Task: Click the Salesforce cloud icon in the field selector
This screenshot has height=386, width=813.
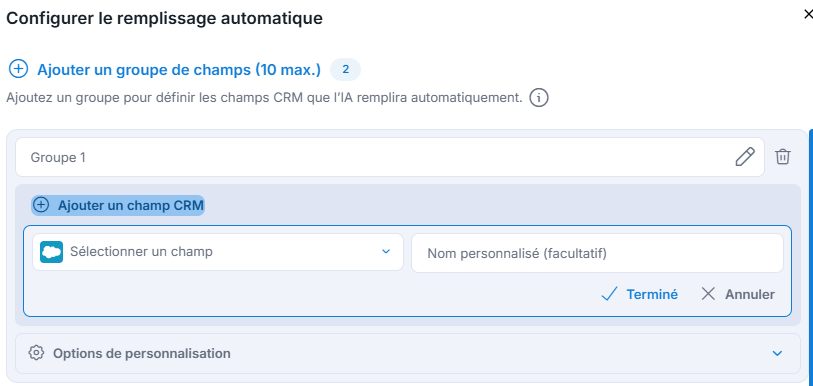Action: click(x=51, y=252)
